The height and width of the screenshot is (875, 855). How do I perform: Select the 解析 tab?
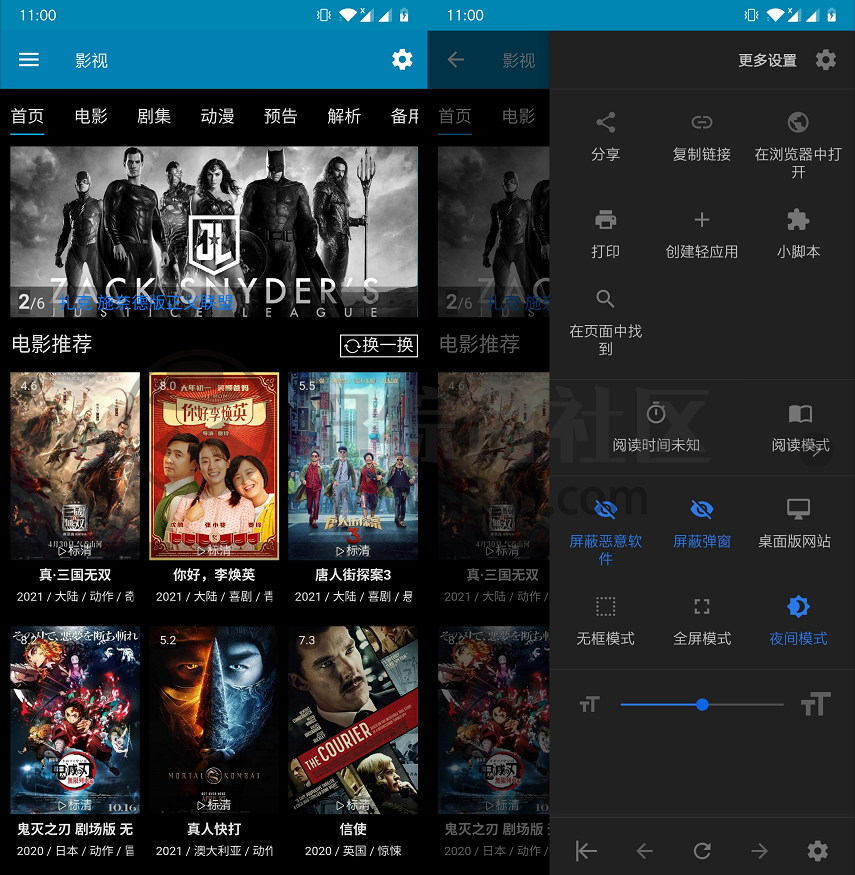[x=344, y=116]
